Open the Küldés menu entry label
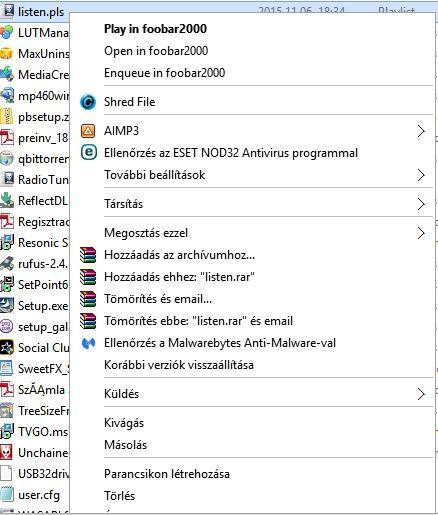Screen dimensions: 438x515 coord(121,394)
